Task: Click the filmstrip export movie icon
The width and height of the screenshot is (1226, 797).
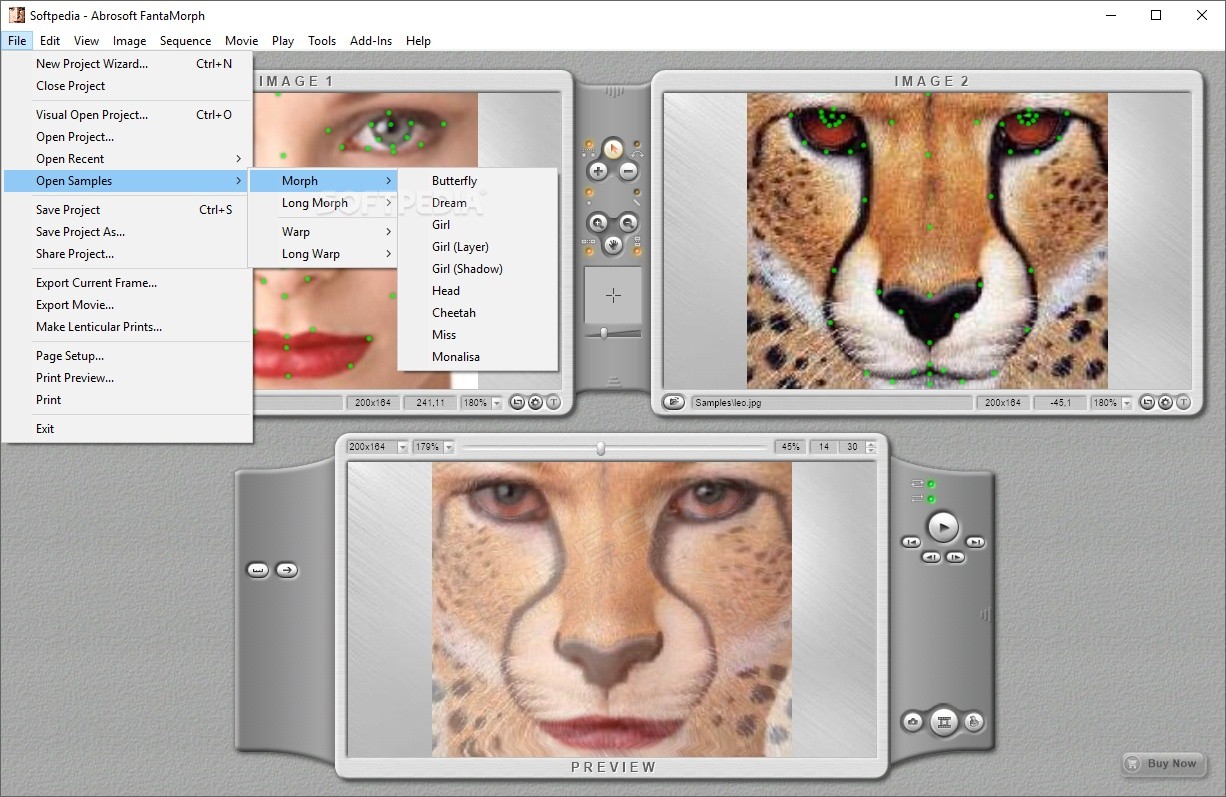Action: point(944,721)
